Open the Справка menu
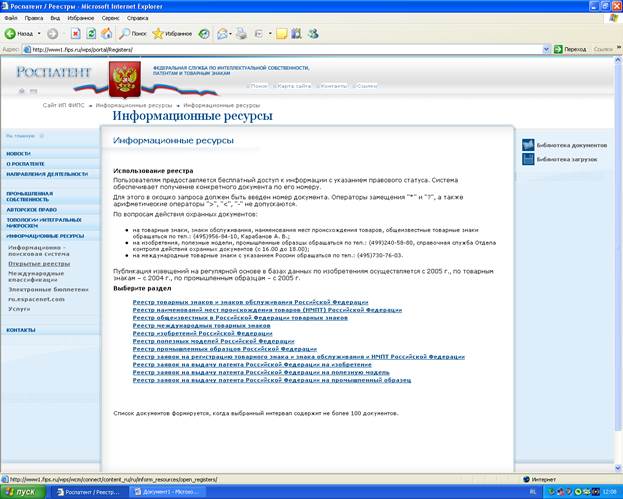Viewport: 623px width, 499px height. pyautogui.click(x=137, y=18)
